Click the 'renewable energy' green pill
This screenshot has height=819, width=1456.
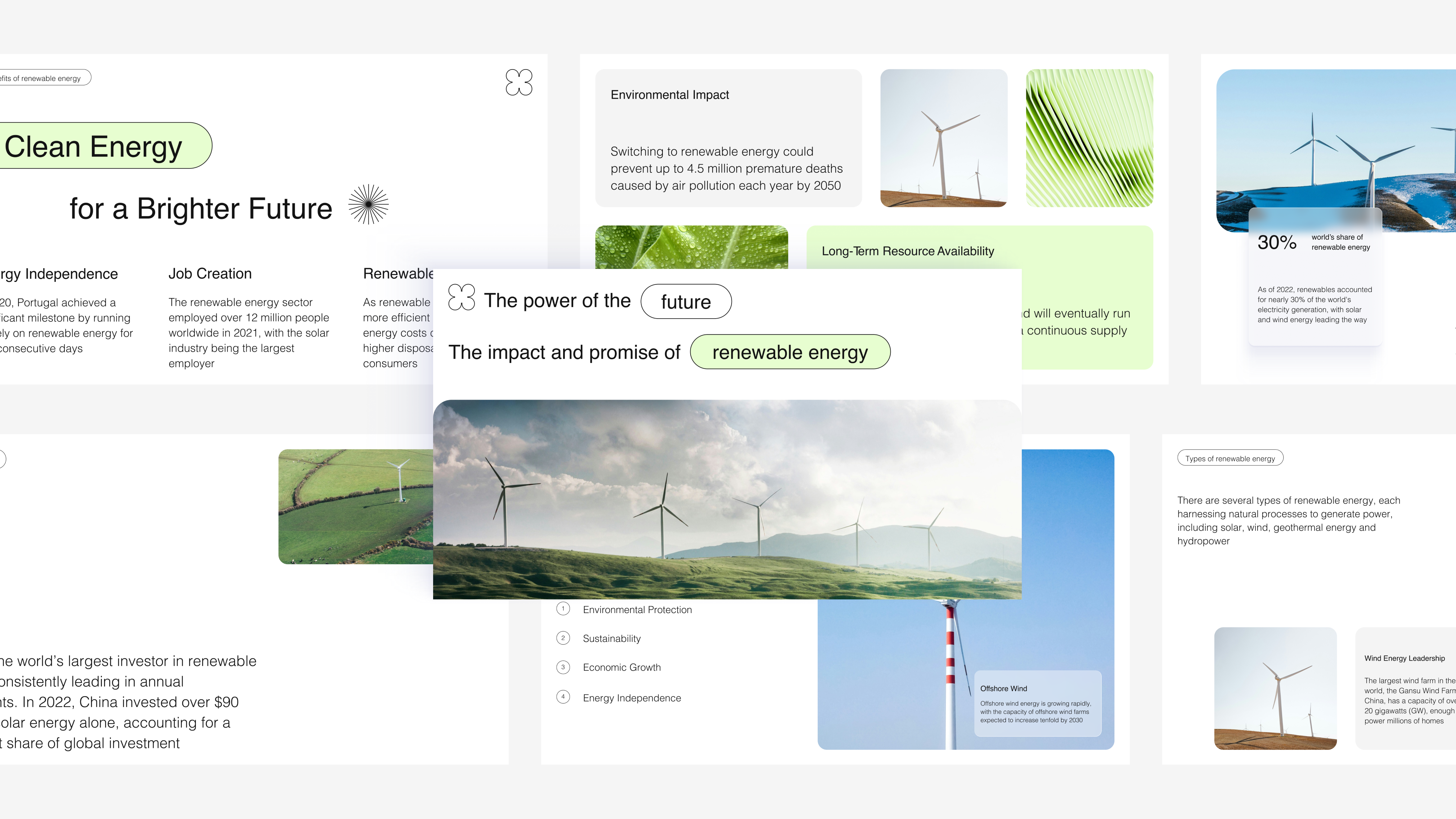(x=790, y=352)
